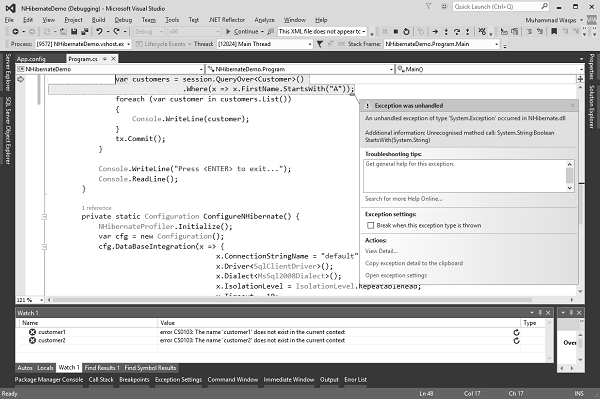Open the Analyze menu
Screen dimensions: 600x399
point(264,20)
